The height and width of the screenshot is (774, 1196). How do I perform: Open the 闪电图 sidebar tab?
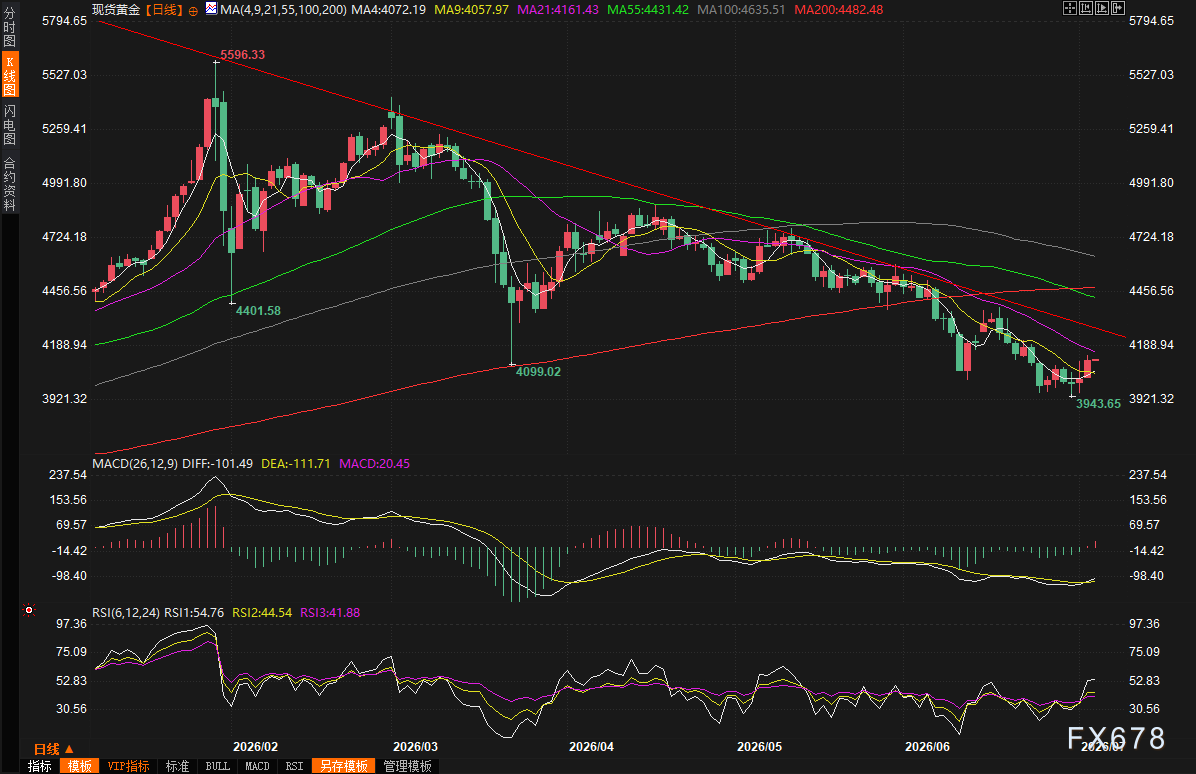click(x=9, y=124)
